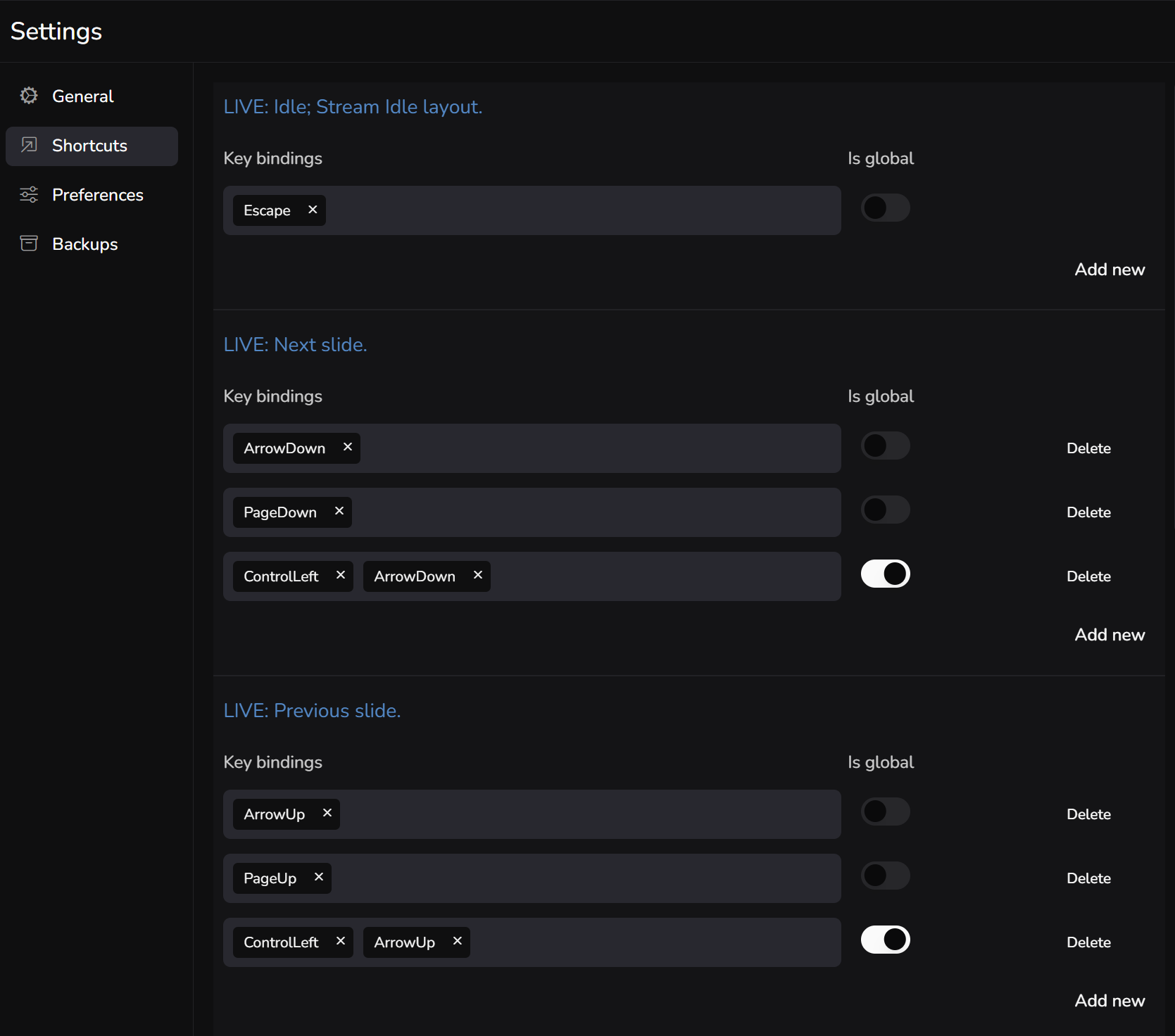This screenshot has height=1036, width=1175.
Task: Remove the Escape key binding chip
Action: coord(313,210)
